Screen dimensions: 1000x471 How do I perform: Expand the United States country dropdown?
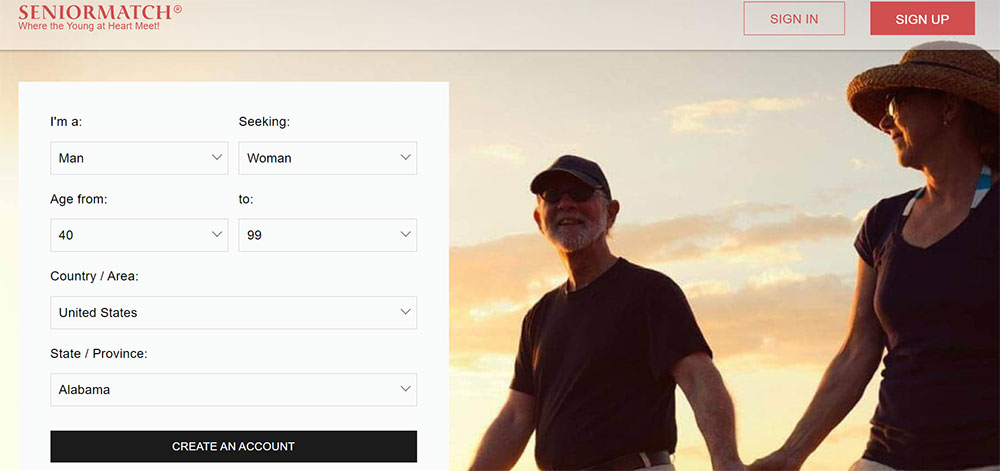(x=233, y=312)
